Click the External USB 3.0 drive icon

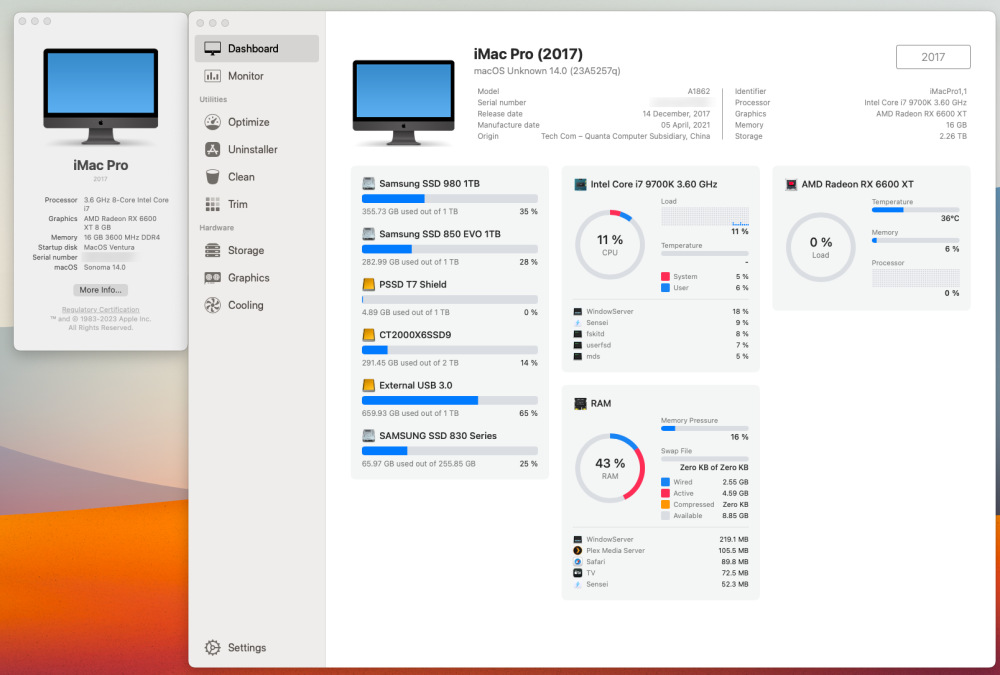pyautogui.click(x=369, y=385)
